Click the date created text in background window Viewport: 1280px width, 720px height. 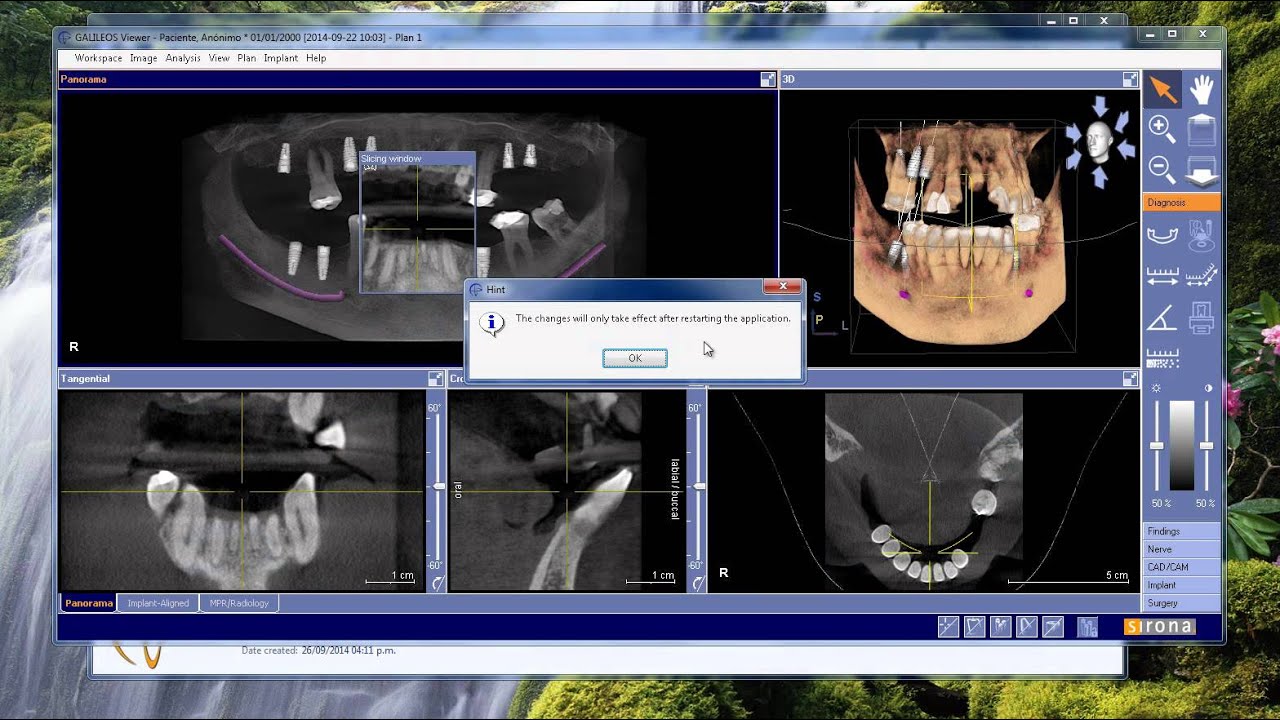[x=318, y=650]
